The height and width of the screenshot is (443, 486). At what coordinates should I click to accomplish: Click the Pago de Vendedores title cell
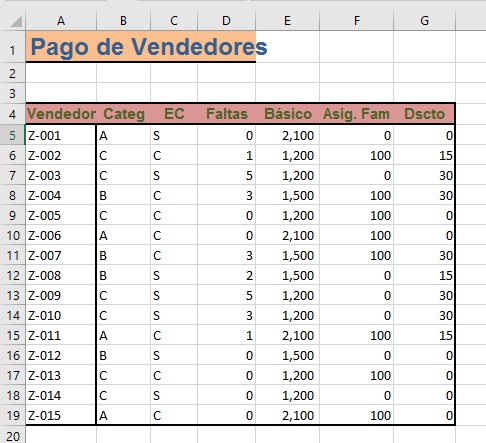[141, 47]
